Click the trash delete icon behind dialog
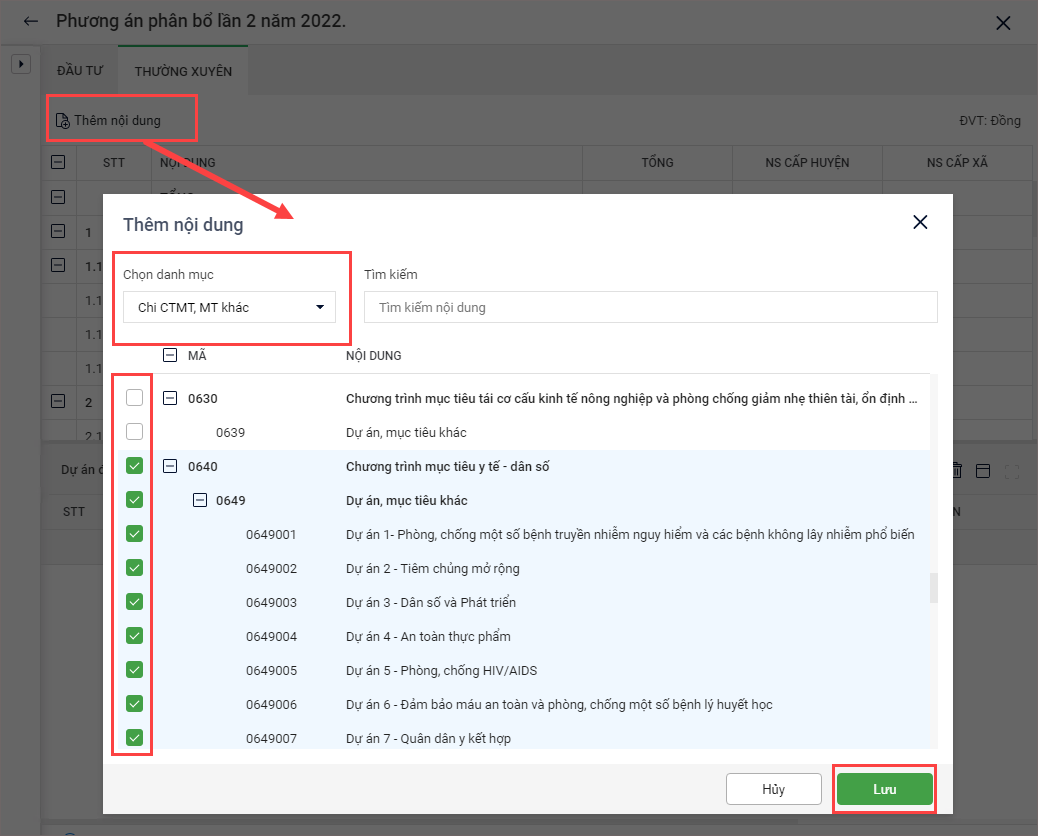The image size is (1038, 836). tap(956, 470)
